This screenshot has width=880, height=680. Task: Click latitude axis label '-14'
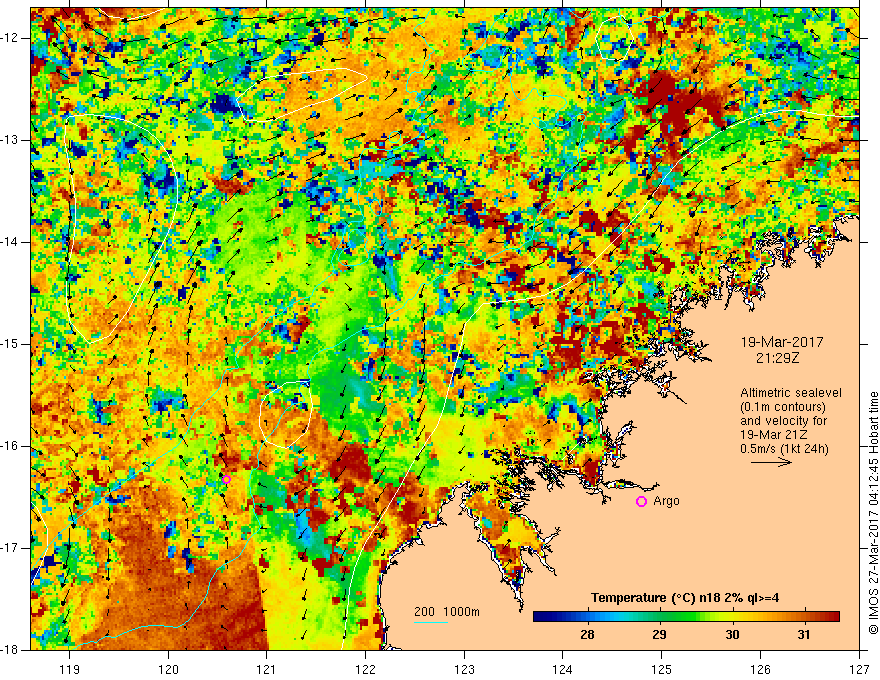(11, 242)
